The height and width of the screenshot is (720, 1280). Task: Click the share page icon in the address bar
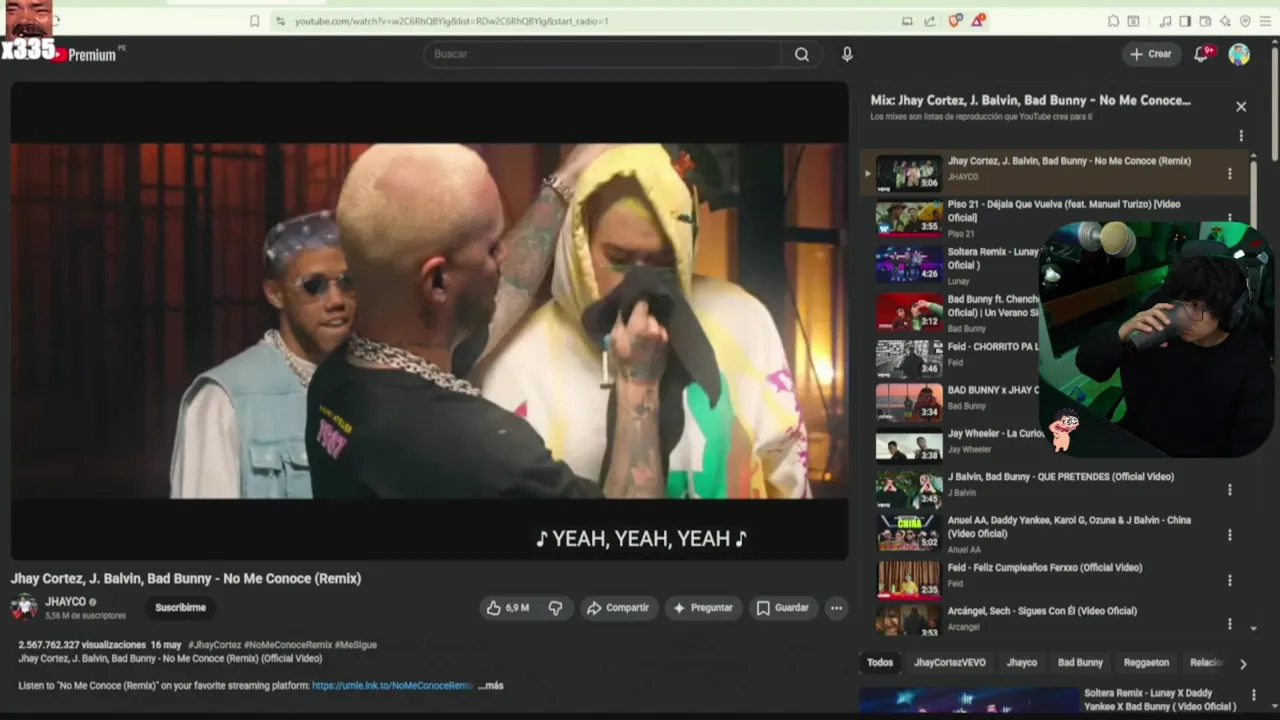tap(930, 21)
